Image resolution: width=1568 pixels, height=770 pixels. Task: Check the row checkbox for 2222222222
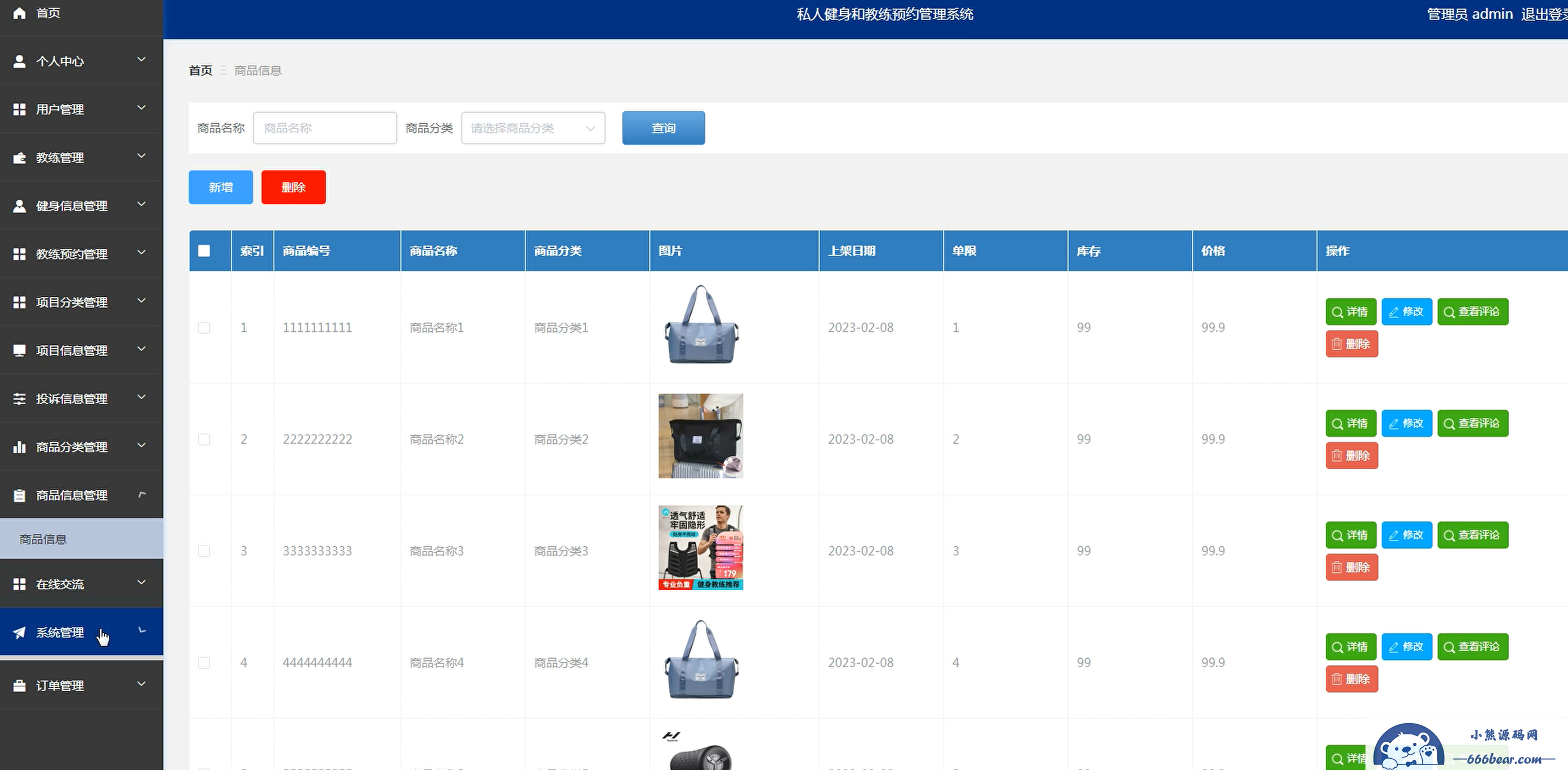[x=204, y=439]
